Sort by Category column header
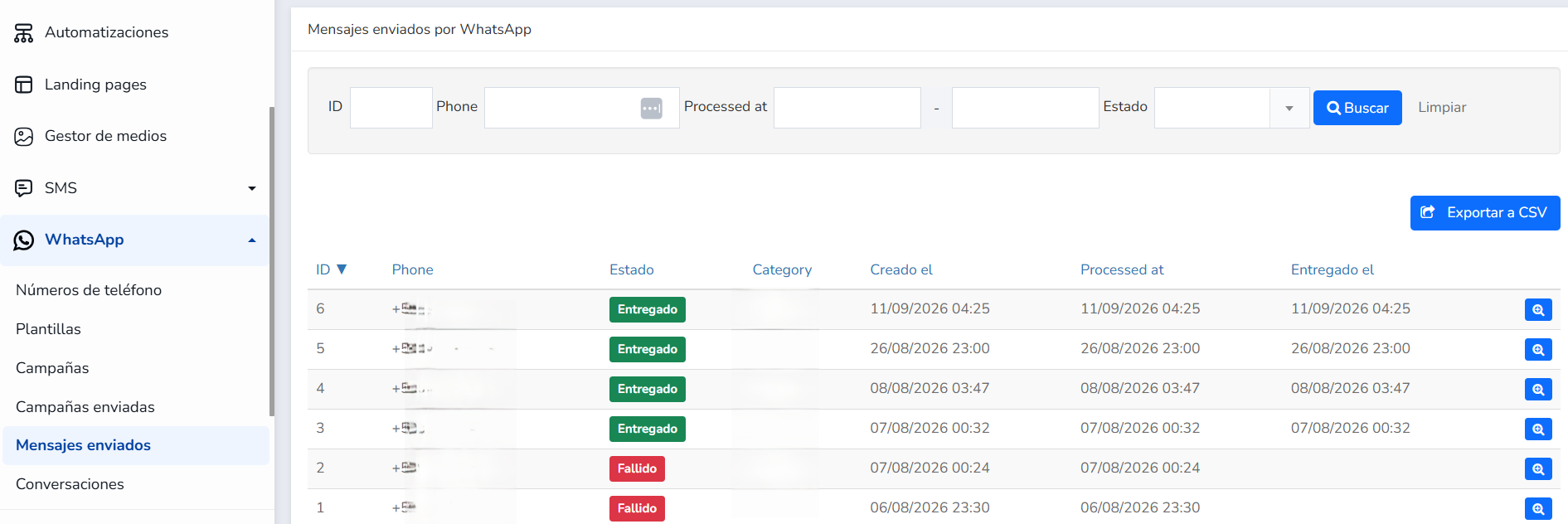Viewport: 1568px width, 524px height. (782, 269)
